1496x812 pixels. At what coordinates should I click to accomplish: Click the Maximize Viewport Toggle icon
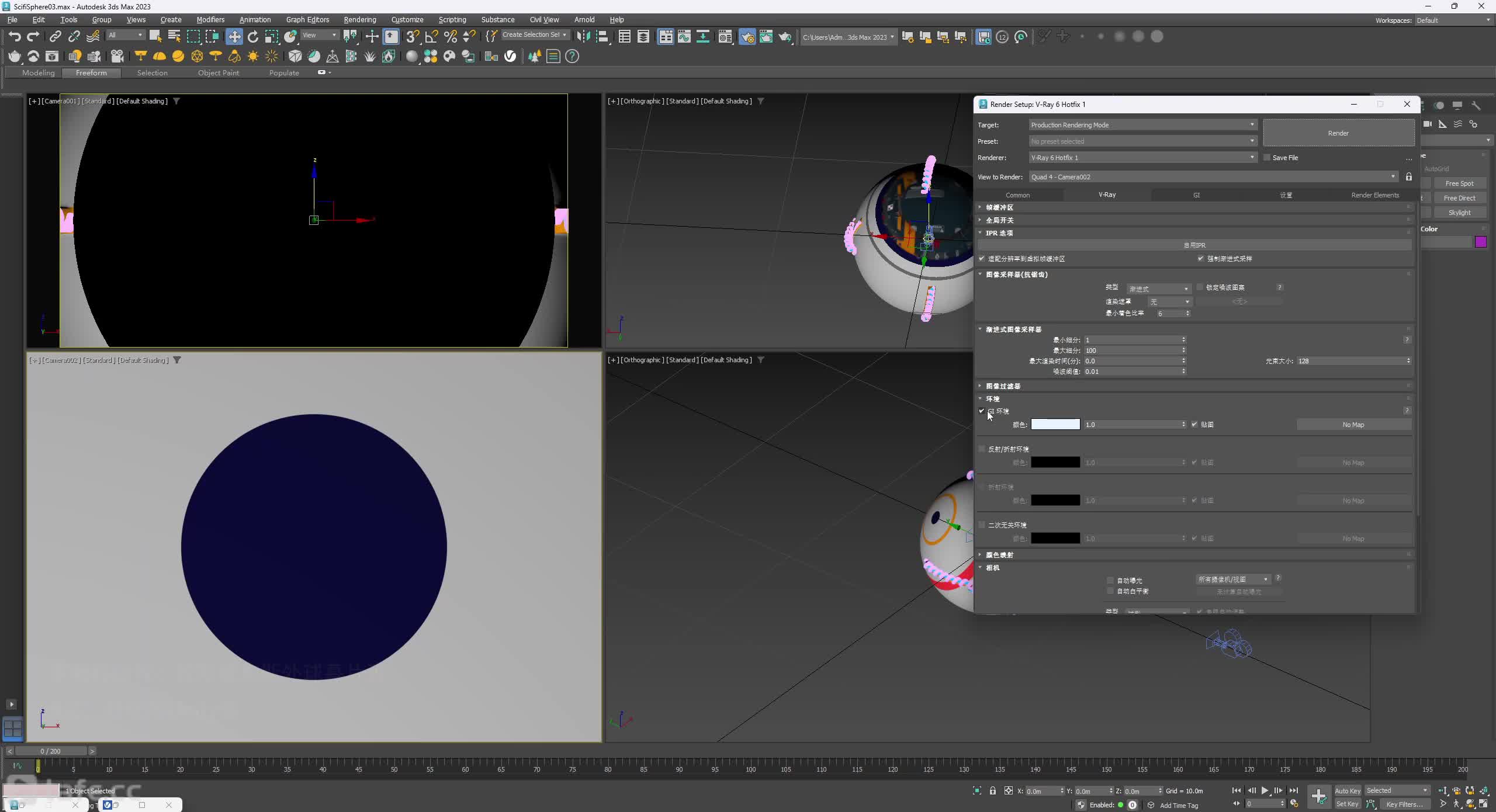click(x=1484, y=804)
